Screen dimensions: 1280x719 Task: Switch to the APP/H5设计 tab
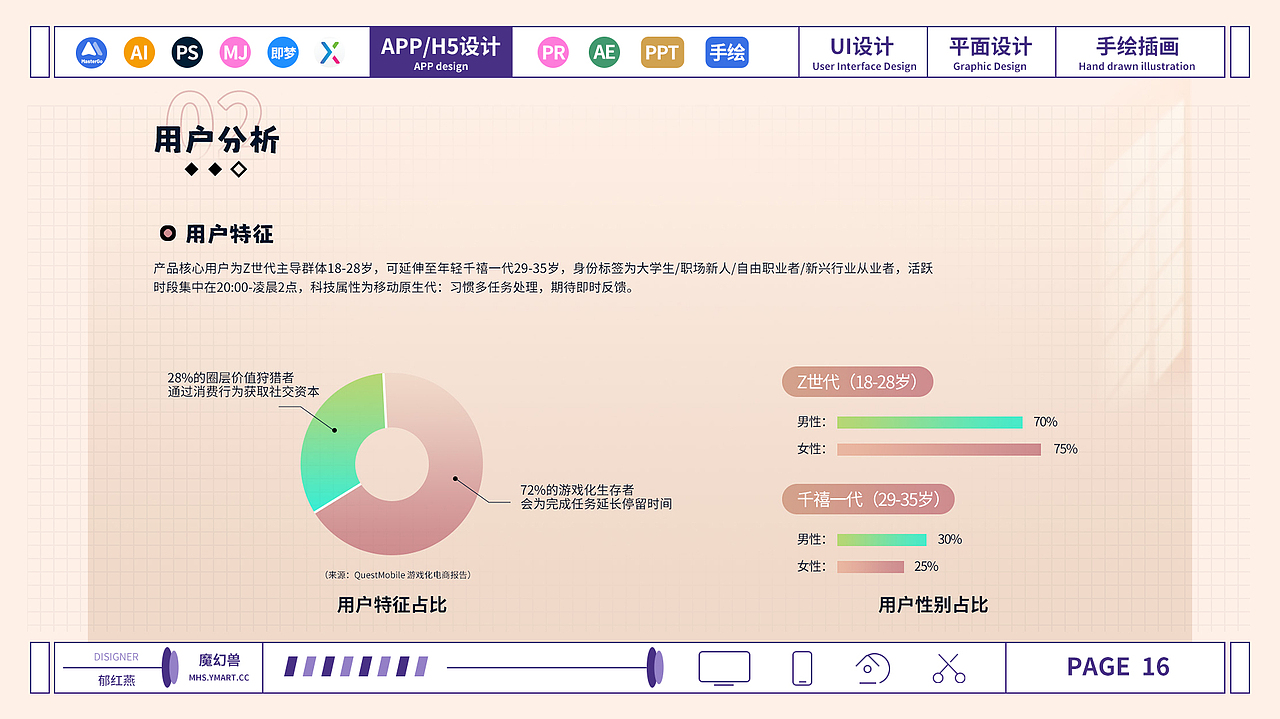pyautogui.click(x=441, y=51)
